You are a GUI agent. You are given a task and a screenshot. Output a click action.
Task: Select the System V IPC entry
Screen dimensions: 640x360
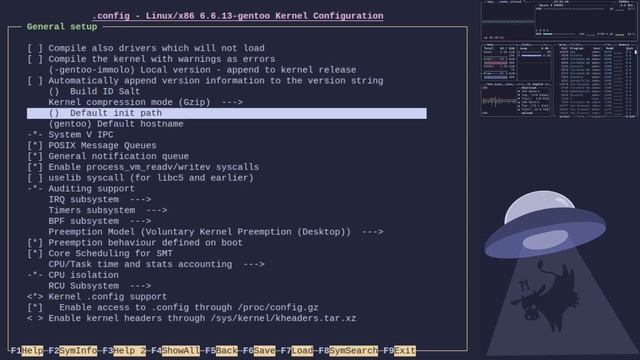click(x=70, y=135)
